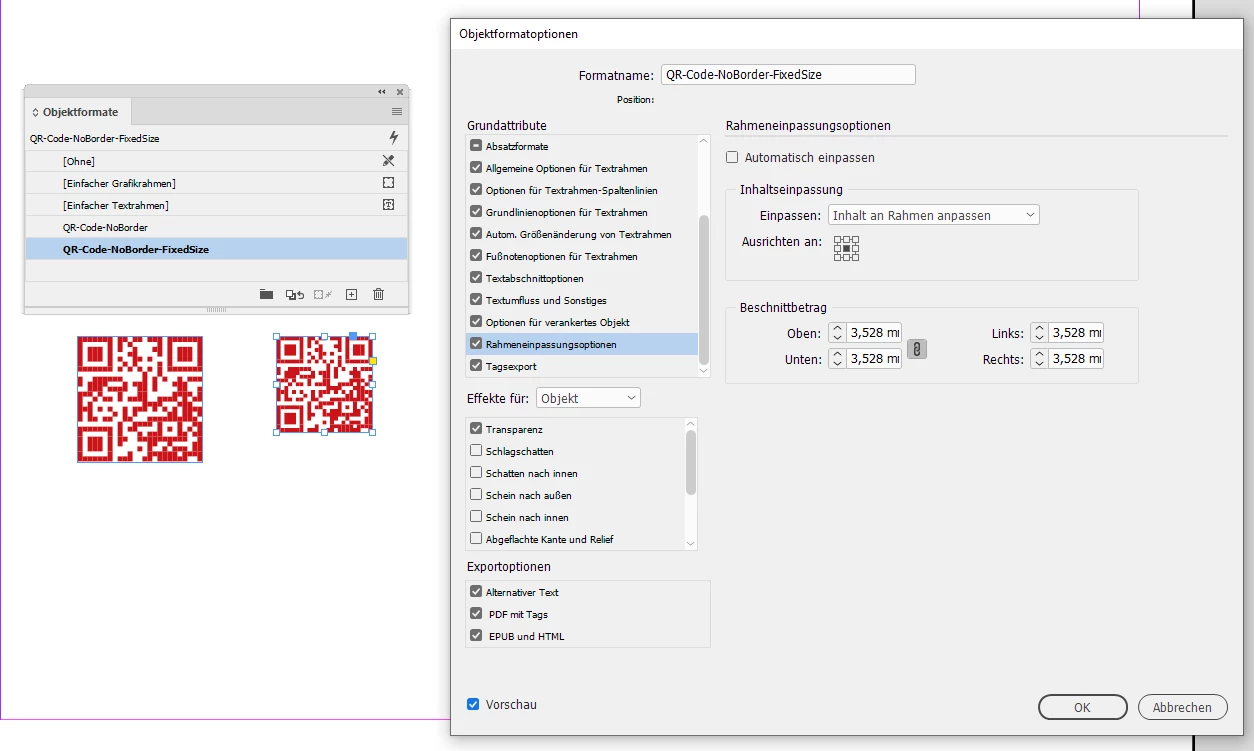Select Fußnotenoptionen für Textrahmen entry
Viewport: 1254px width, 751px height.
[582, 256]
